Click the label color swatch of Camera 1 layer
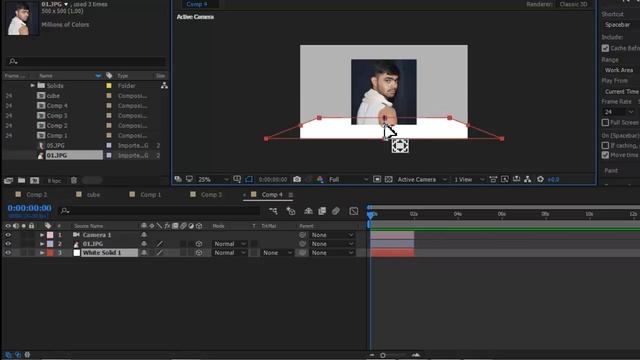The height and width of the screenshot is (360, 640). point(50,235)
